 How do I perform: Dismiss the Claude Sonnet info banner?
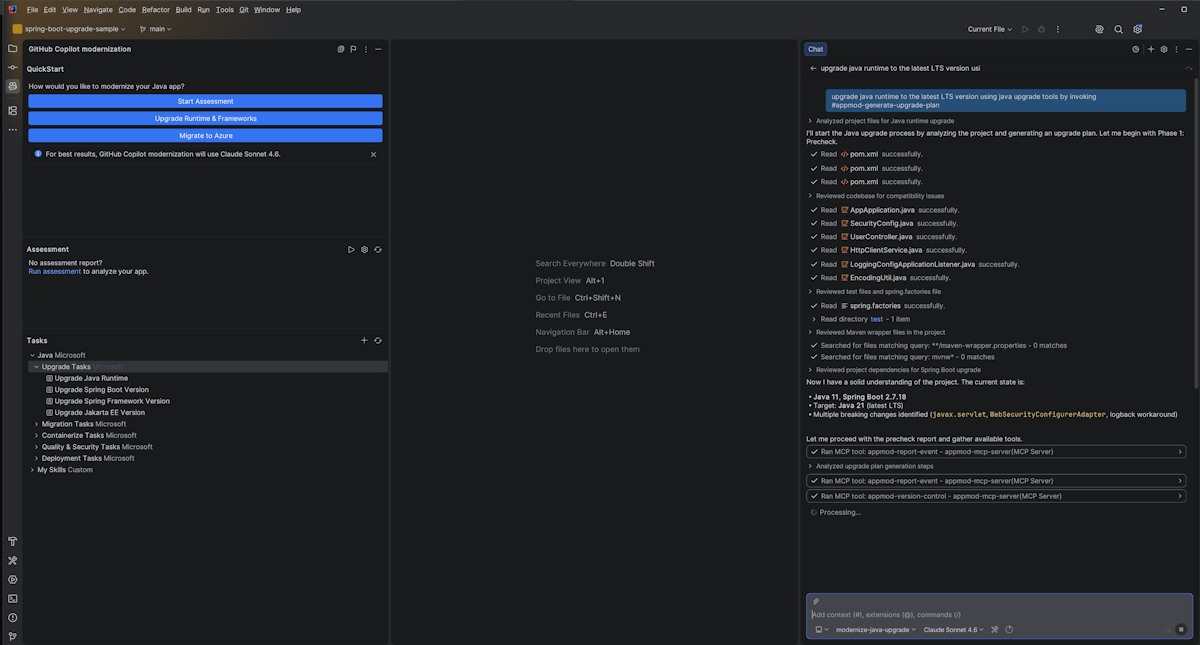pyautogui.click(x=374, y=154)
